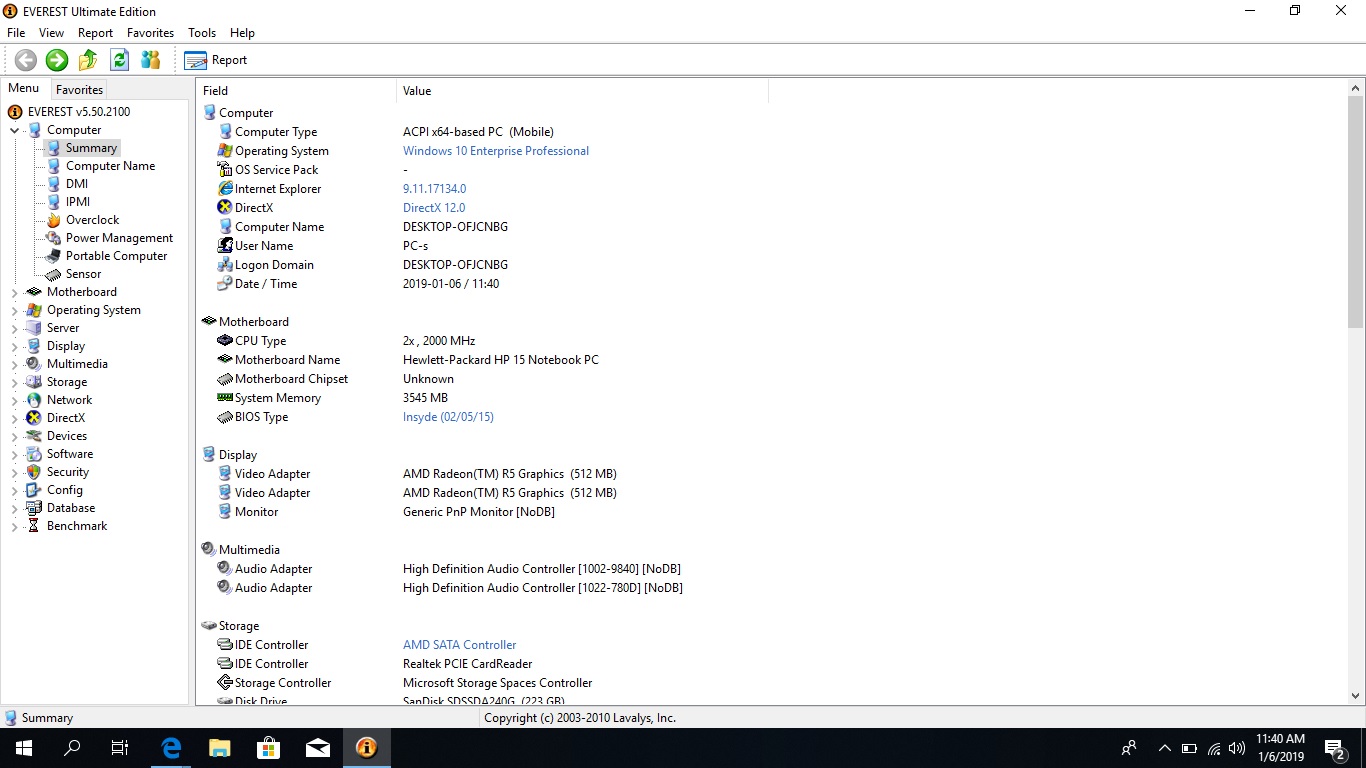Open the Report menu
Image resolution: width=1366 pixels, height=768 pixels.
(x=96, y=33)
